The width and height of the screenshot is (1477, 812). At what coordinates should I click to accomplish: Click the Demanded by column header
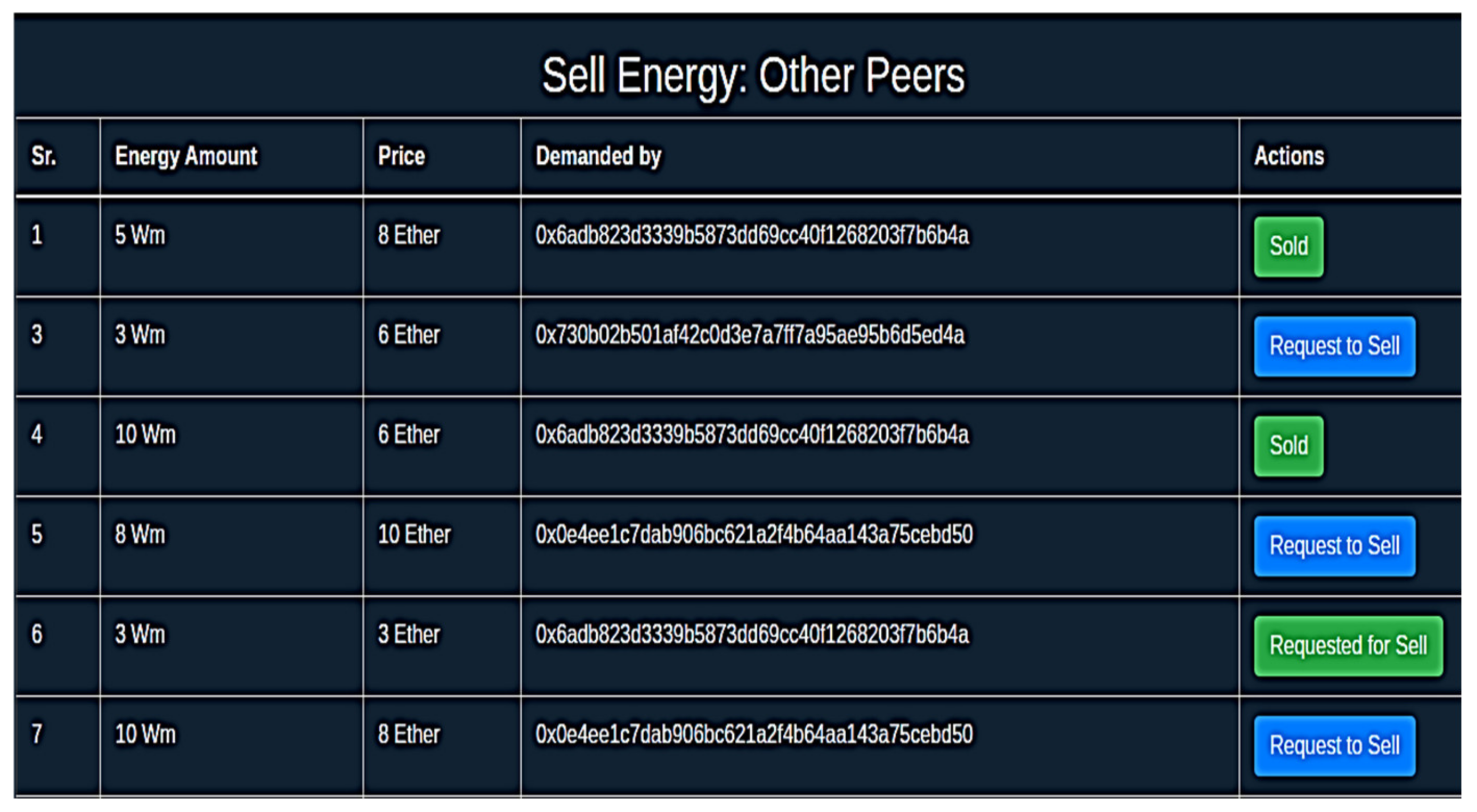pyautogui.click(x=598, y=156)
